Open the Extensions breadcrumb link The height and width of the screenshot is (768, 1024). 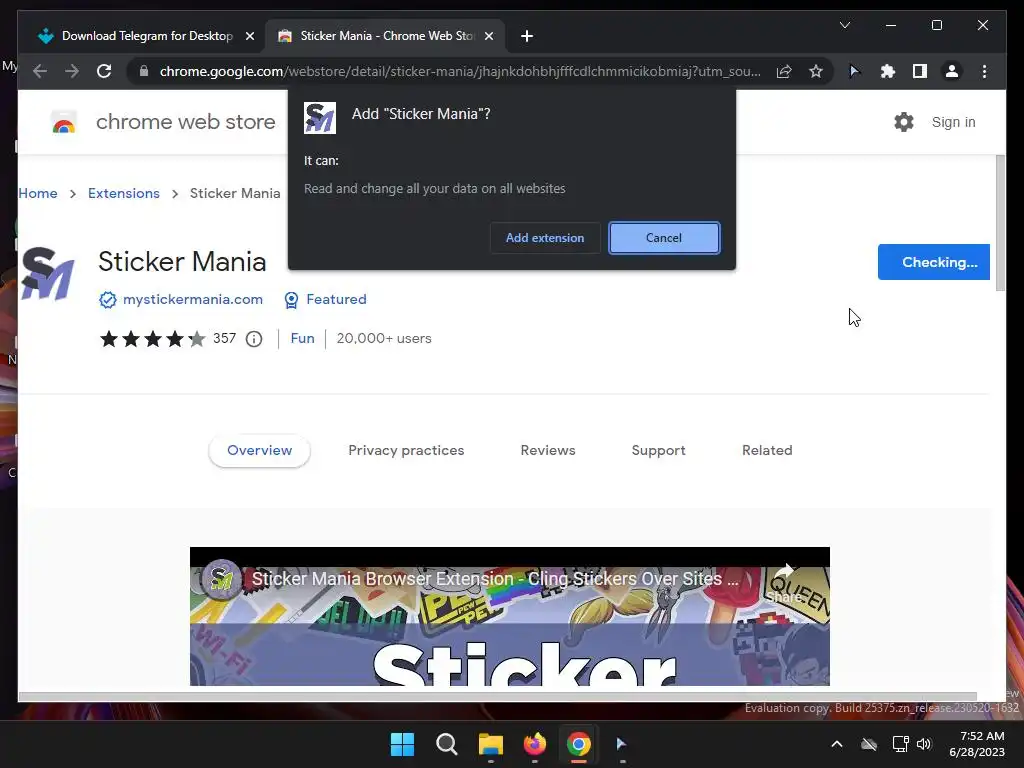point(123,193)
